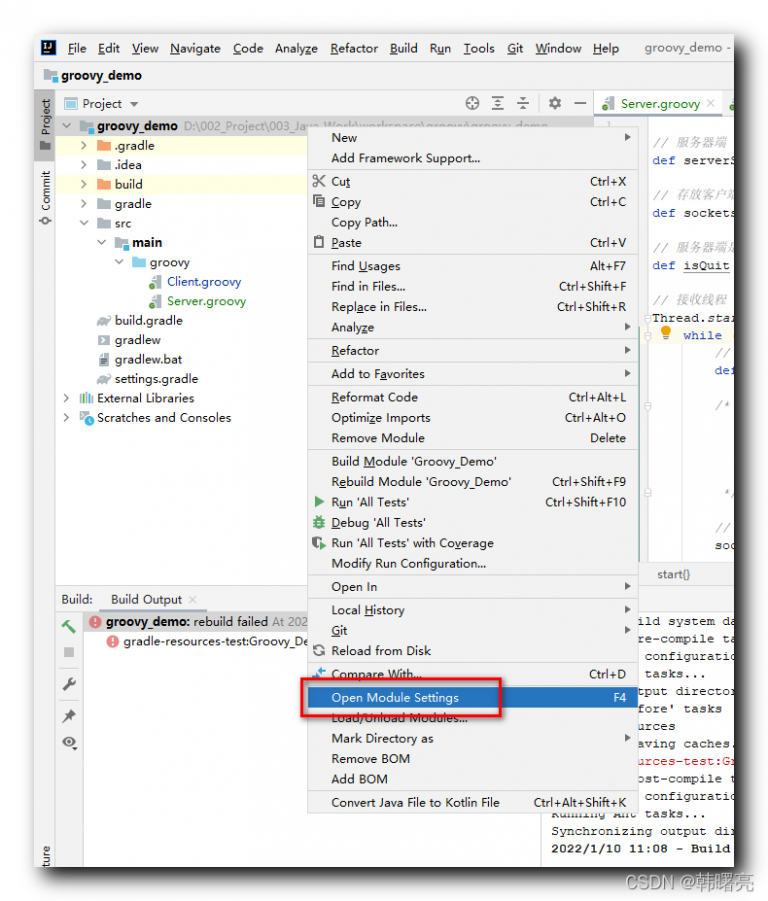Click the Expand All icon in Project panel

pyautogui.click(x=498, y=103)
